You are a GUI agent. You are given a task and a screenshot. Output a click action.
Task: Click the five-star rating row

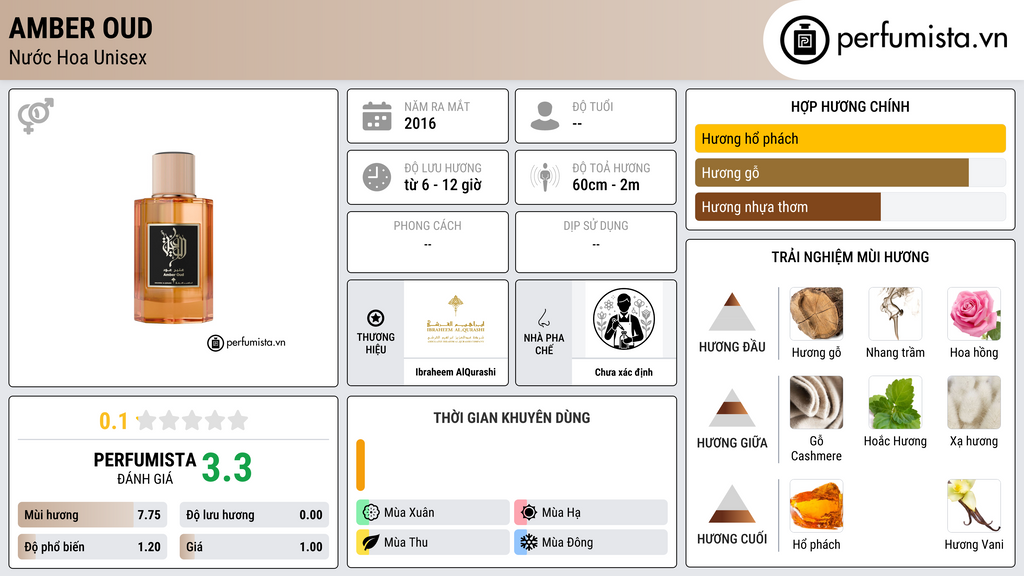[x=193, y=421]
